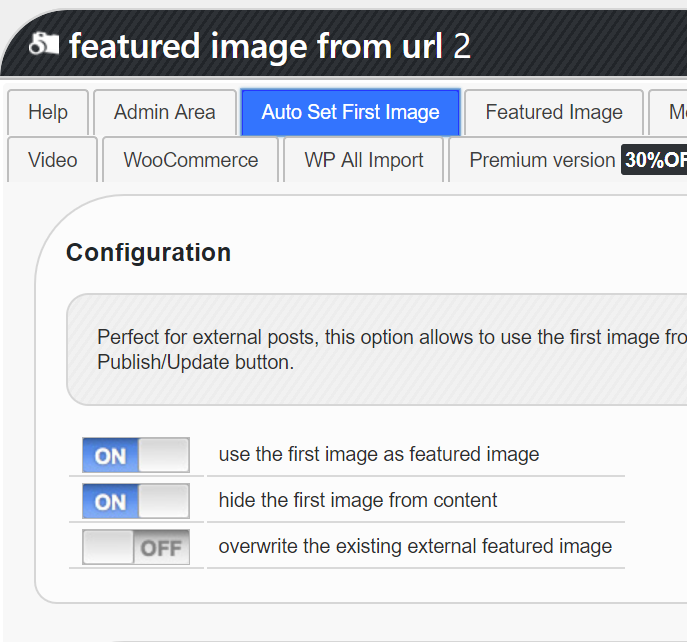Enable 'overwrite the existing external featured image'
The image size is (687, 642).
136,547
